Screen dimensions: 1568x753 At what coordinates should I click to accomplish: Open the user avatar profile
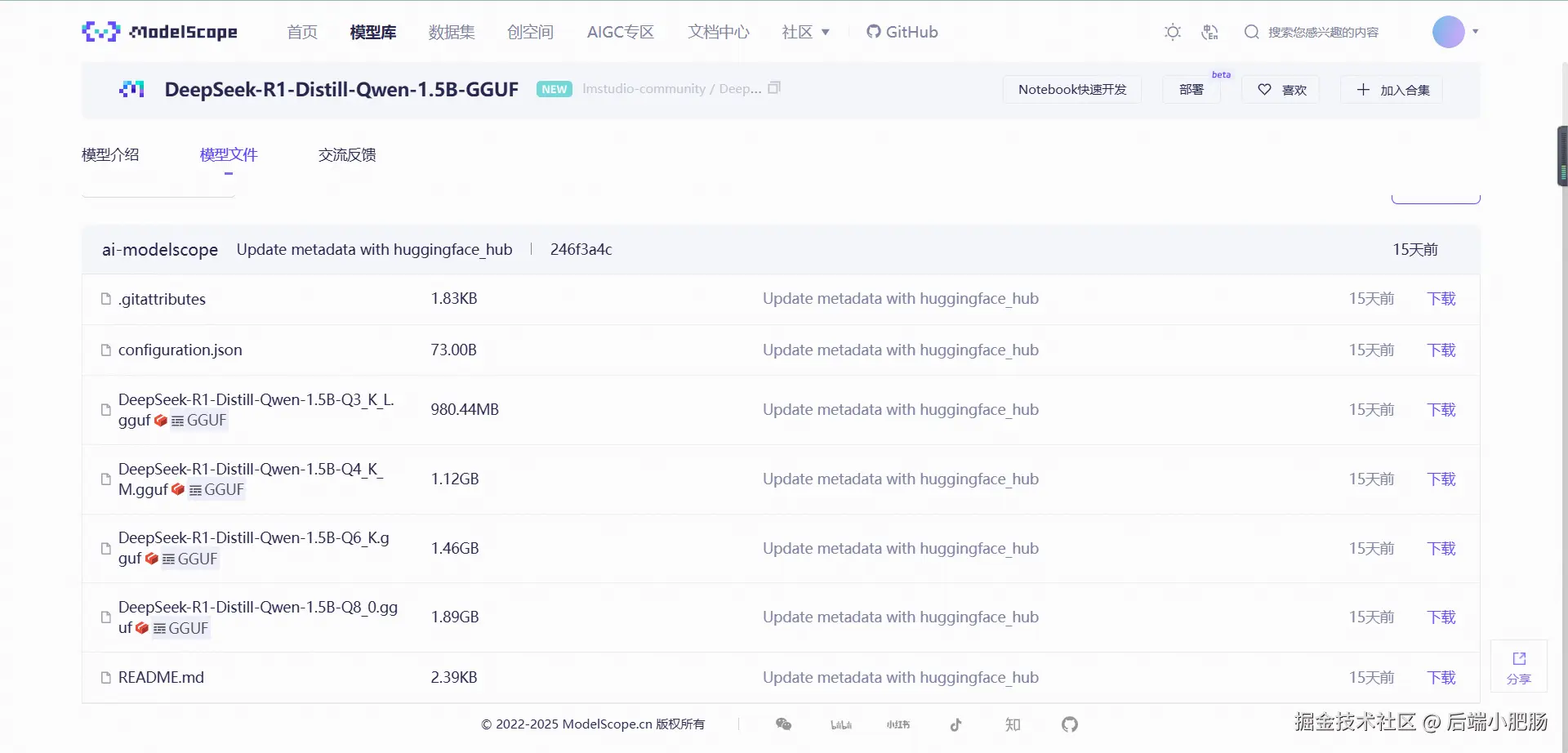(1449, 32)
